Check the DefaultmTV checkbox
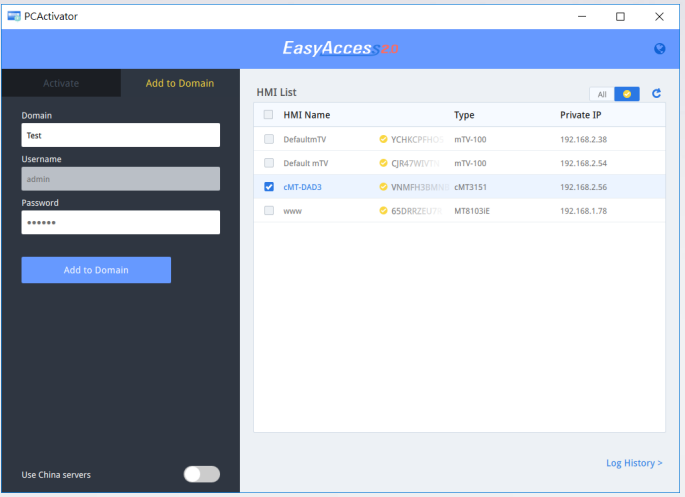685x497 pixels. [269, 139]
